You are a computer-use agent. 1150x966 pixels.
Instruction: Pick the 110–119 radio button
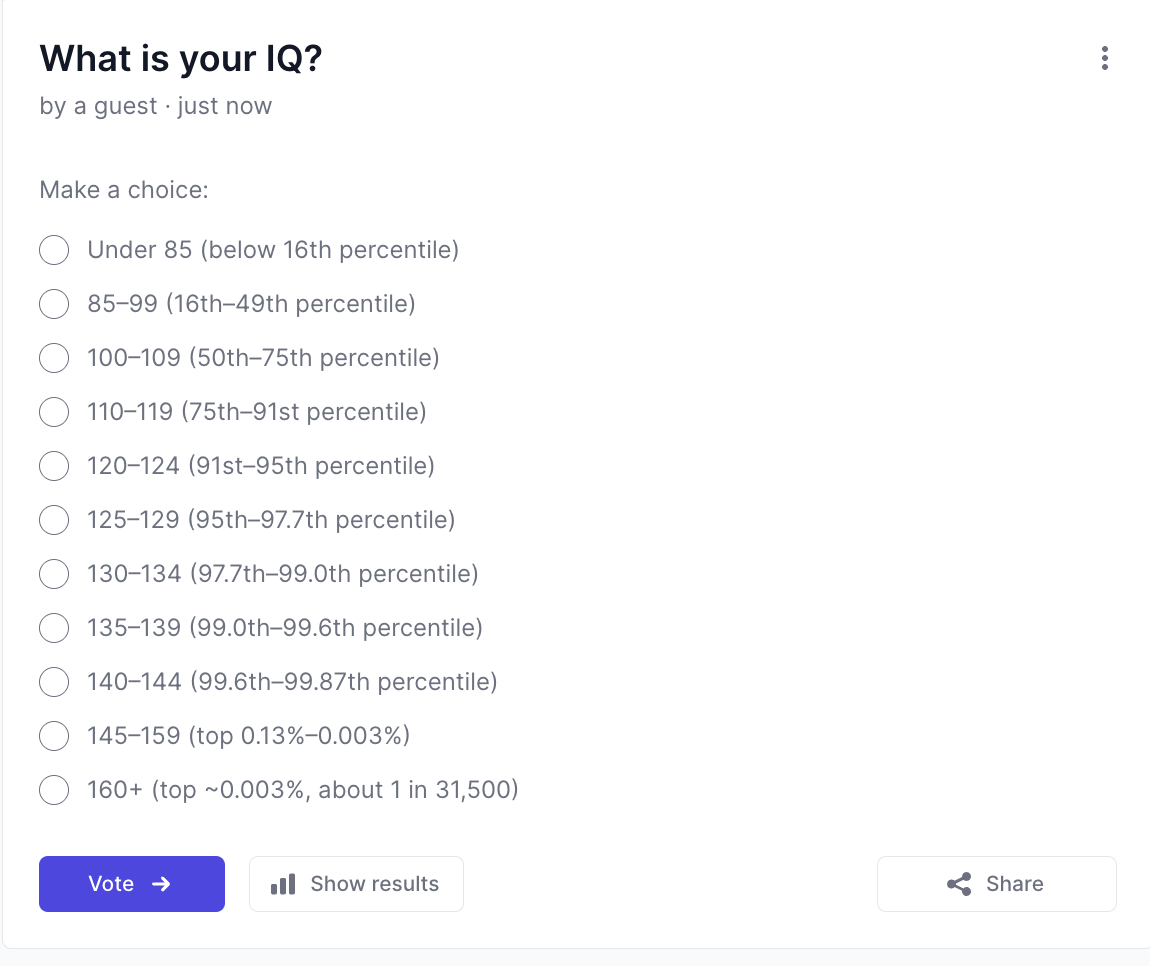tap(54, 411)
